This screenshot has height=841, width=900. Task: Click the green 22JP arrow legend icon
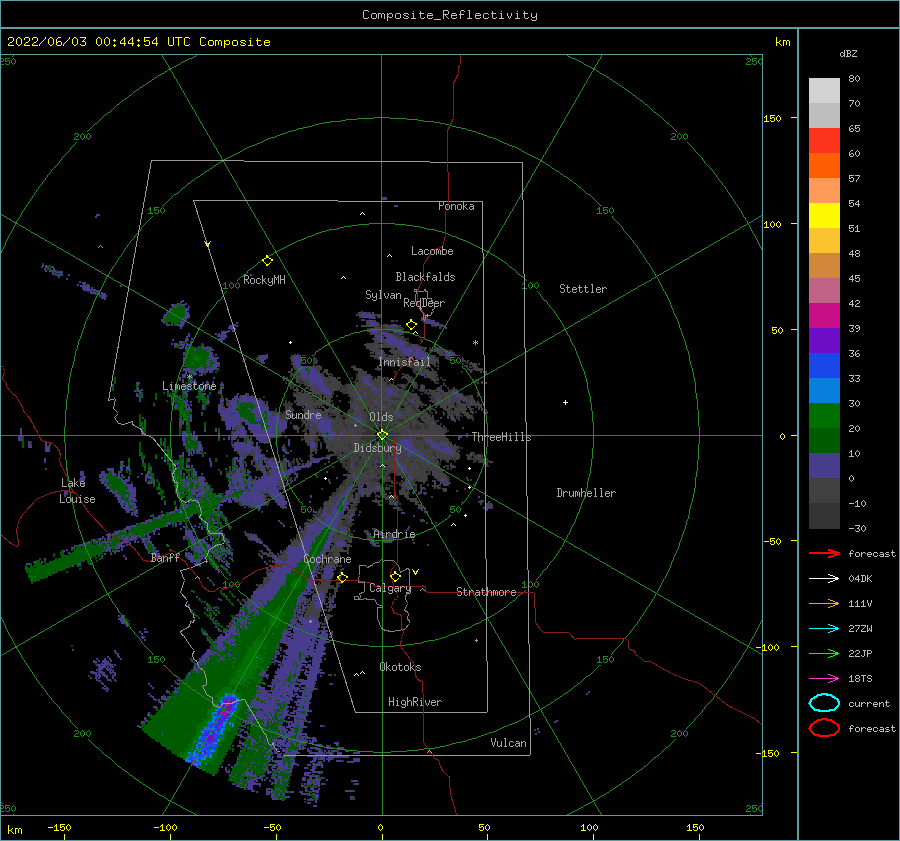824,653
